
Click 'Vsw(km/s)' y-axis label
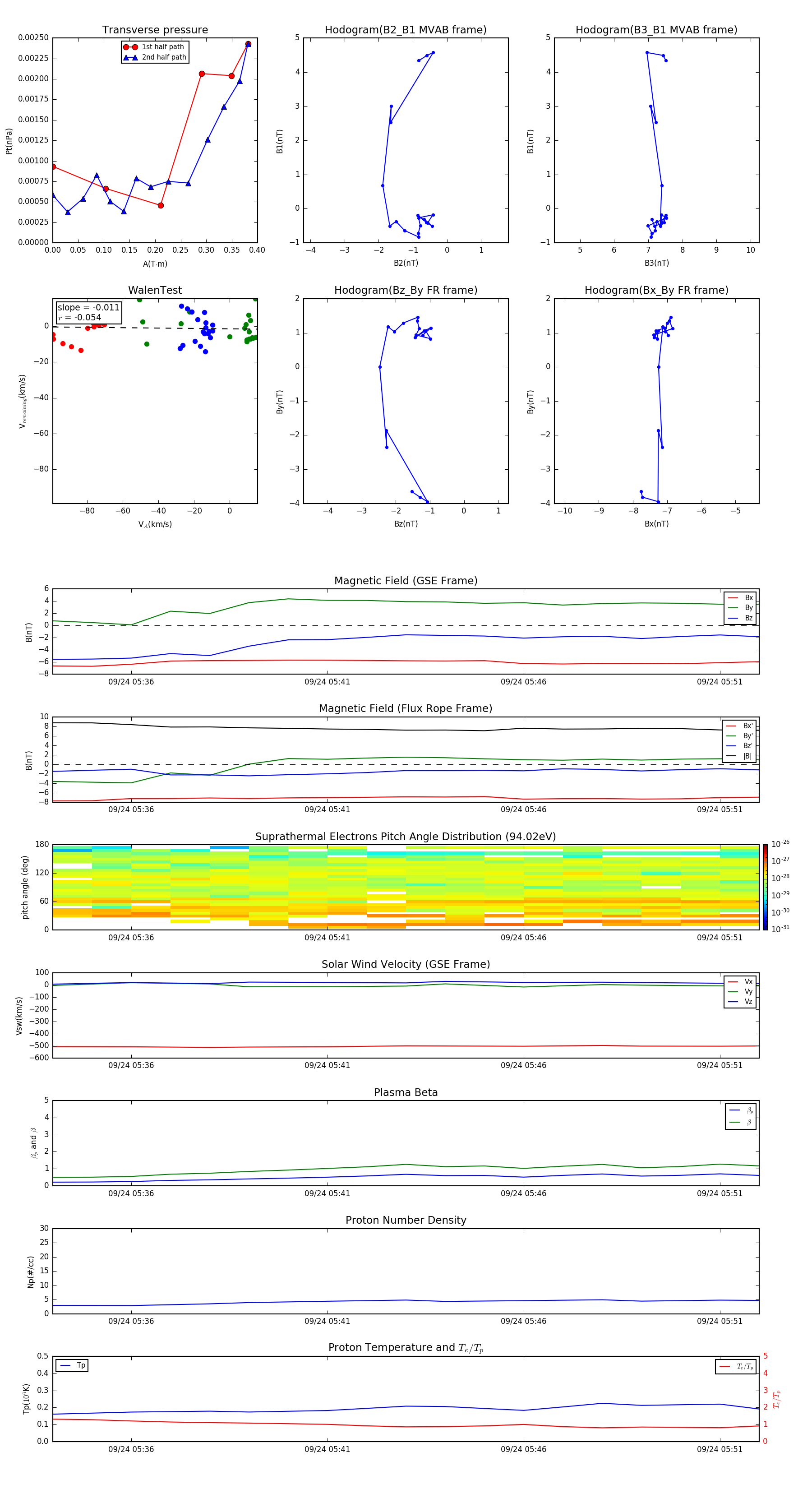[18, 1016]
